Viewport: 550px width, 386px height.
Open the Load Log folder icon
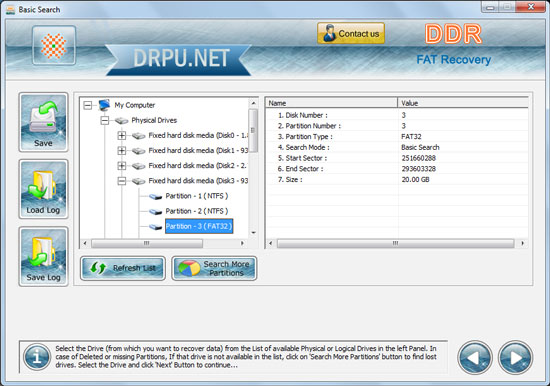click(43, 189)
